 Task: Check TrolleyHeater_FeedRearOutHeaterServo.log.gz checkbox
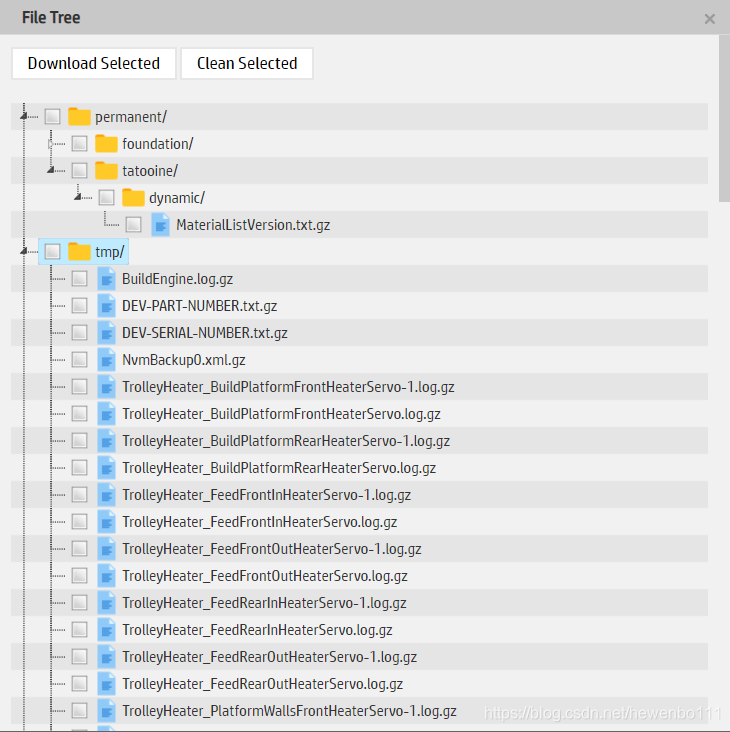tap(79, 684)
